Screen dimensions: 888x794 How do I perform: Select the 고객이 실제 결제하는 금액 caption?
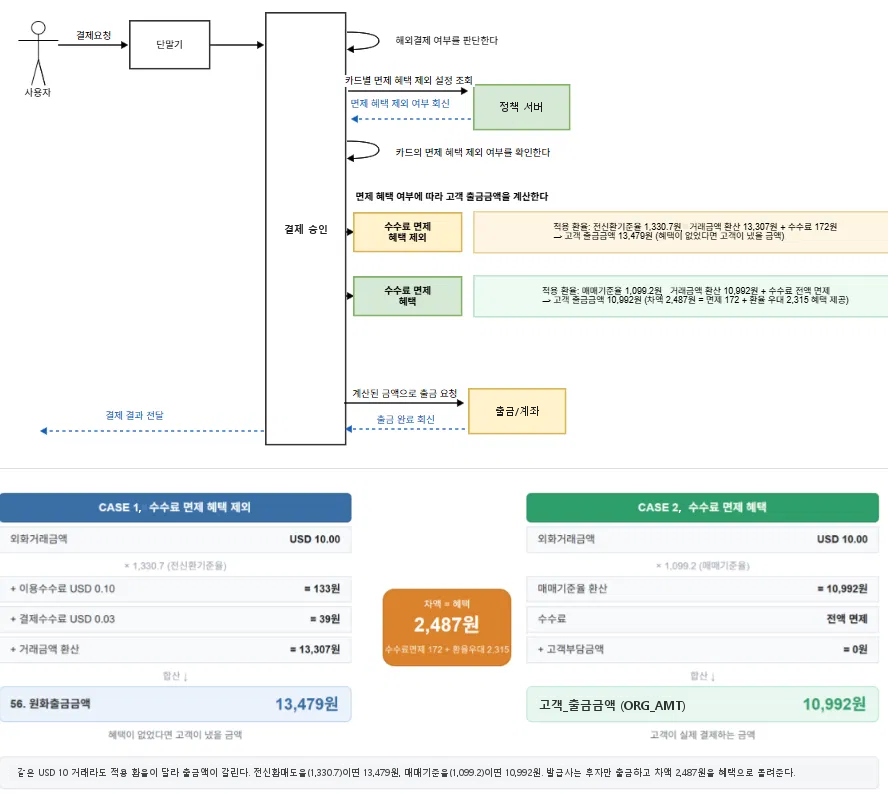point(702,735)
